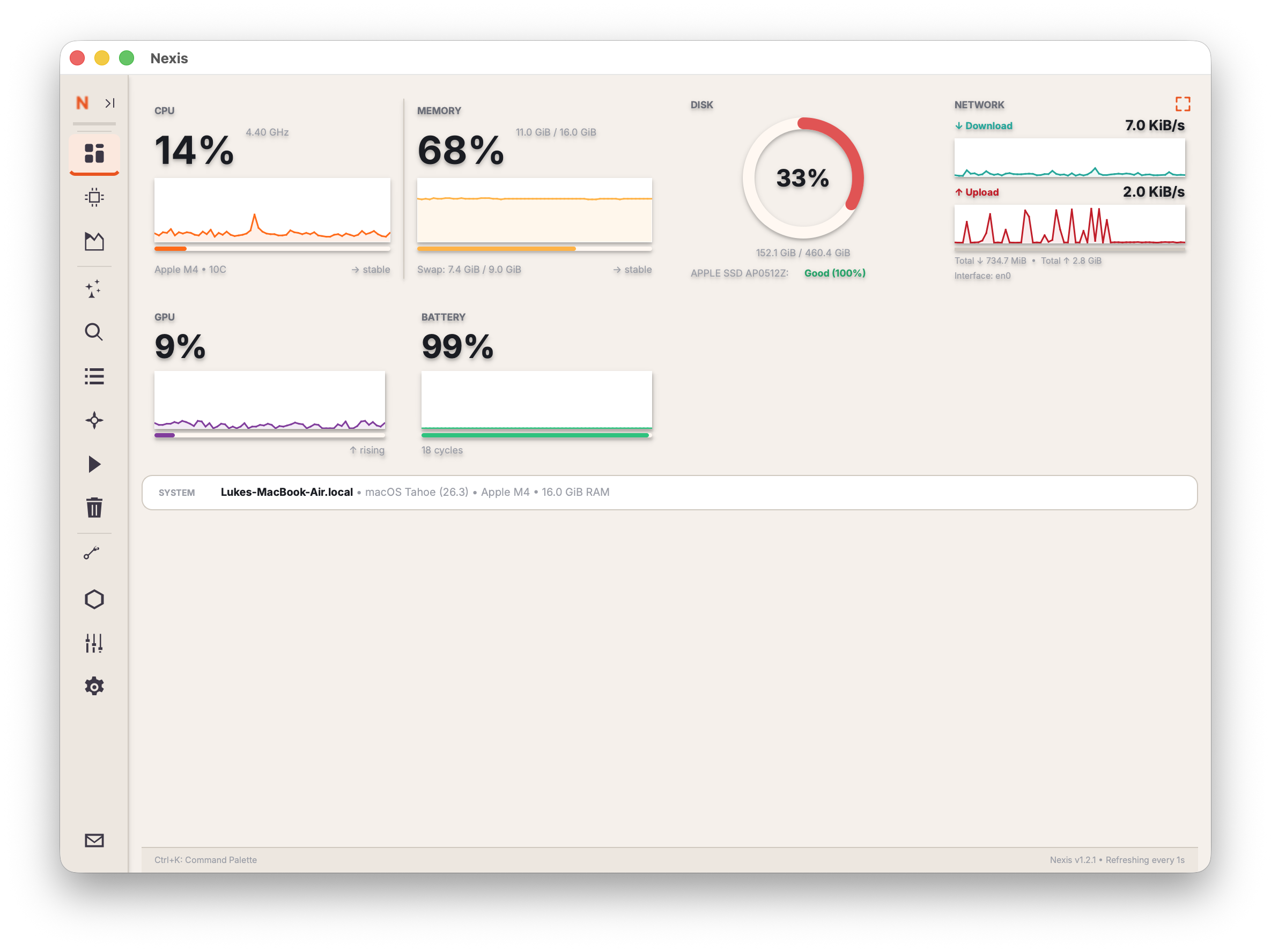Open the trash cleanup icon
This screenshot has height=952, width=1271.
(x=94, y=508)
